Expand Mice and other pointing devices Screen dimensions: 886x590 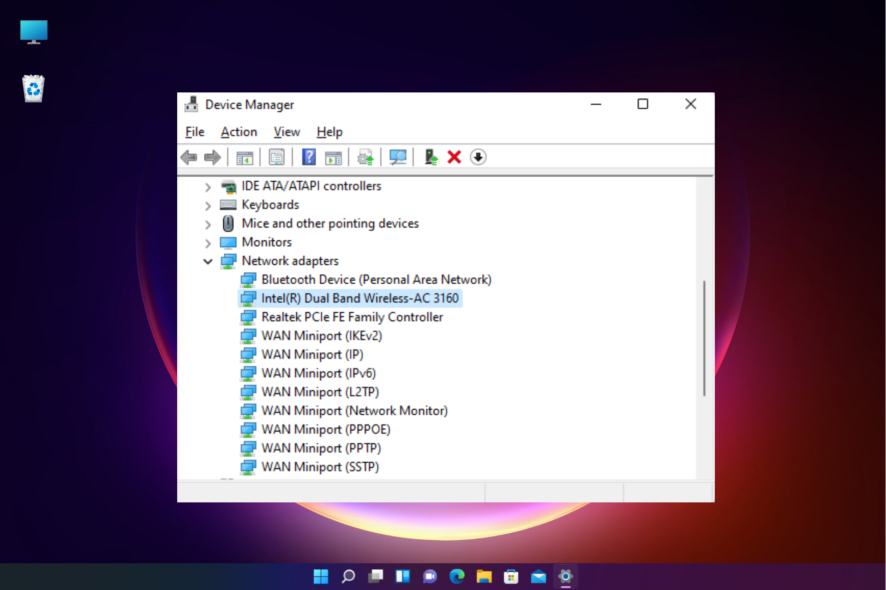pyautogui.click(x=208, y=224)
